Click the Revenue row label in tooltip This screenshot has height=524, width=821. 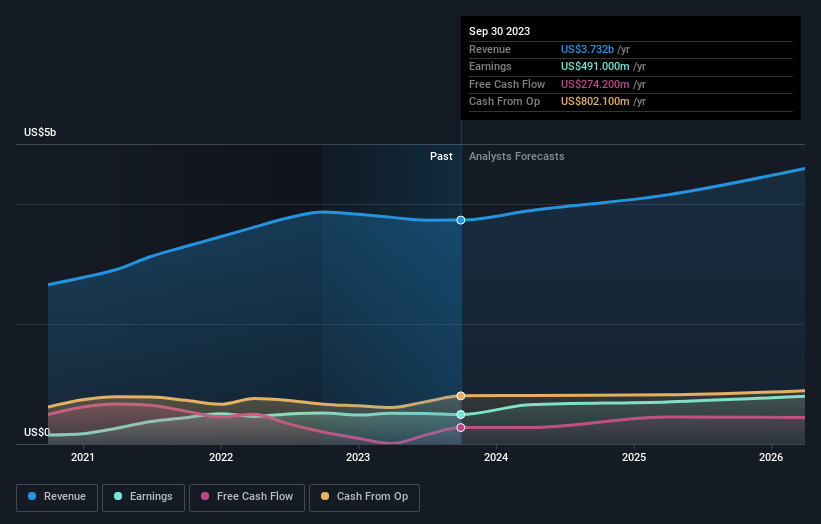pyautogui.click(x=490, y=49)
